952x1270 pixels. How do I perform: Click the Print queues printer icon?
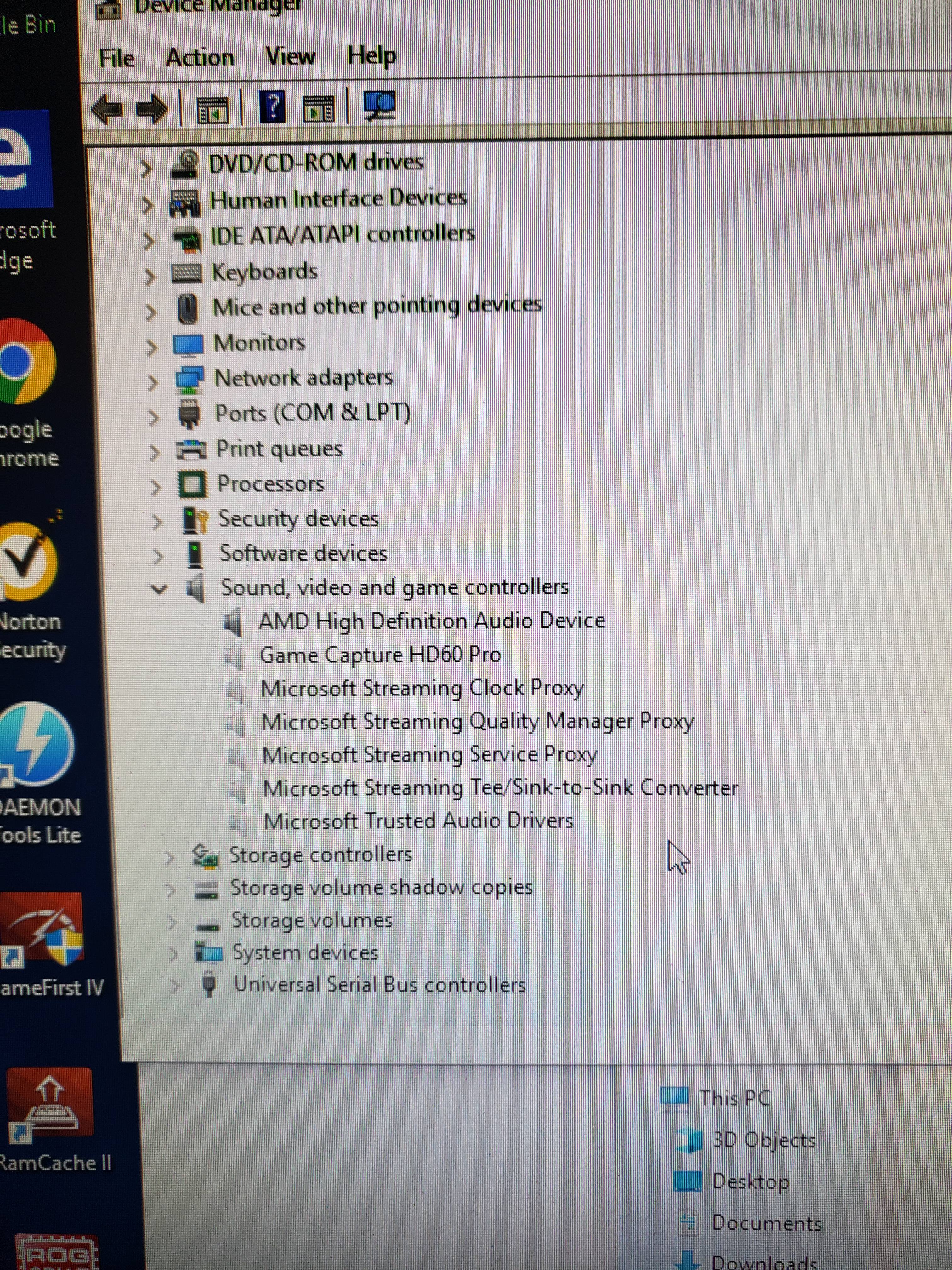[191, 449]
